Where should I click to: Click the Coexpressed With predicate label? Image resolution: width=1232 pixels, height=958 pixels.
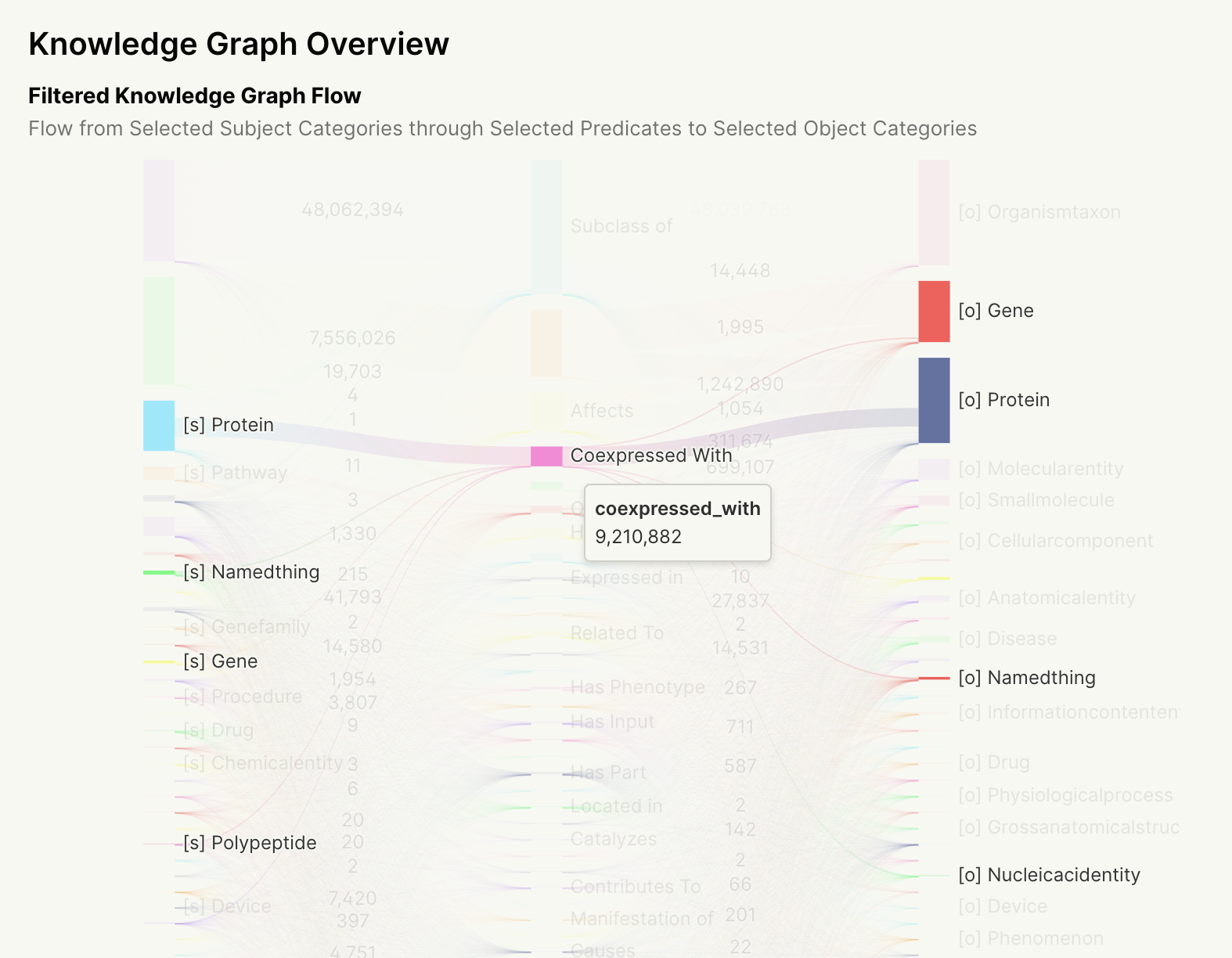[x=651, y=456]
